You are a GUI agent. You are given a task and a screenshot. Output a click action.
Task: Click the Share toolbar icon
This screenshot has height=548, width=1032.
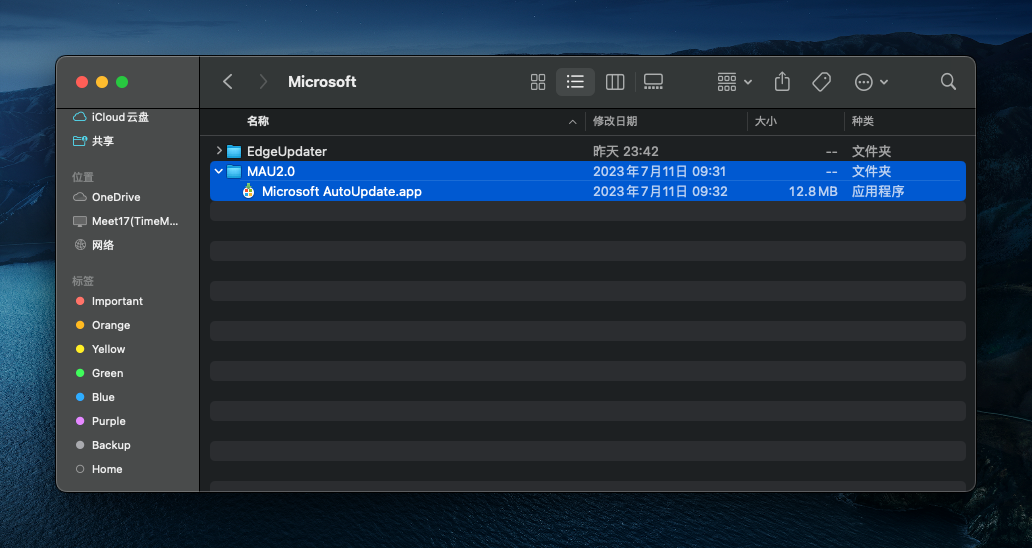(782, 82)
